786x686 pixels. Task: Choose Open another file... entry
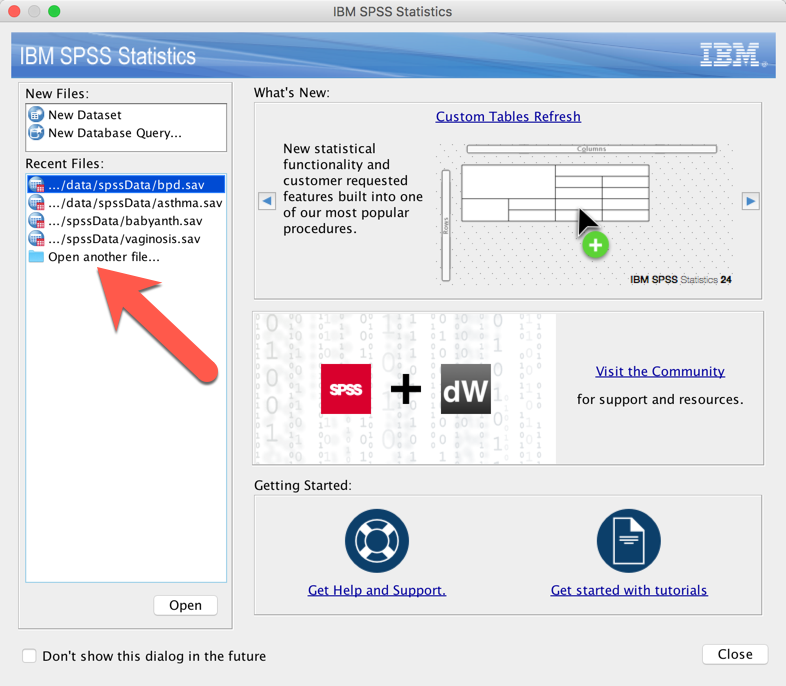coord(126,257)
